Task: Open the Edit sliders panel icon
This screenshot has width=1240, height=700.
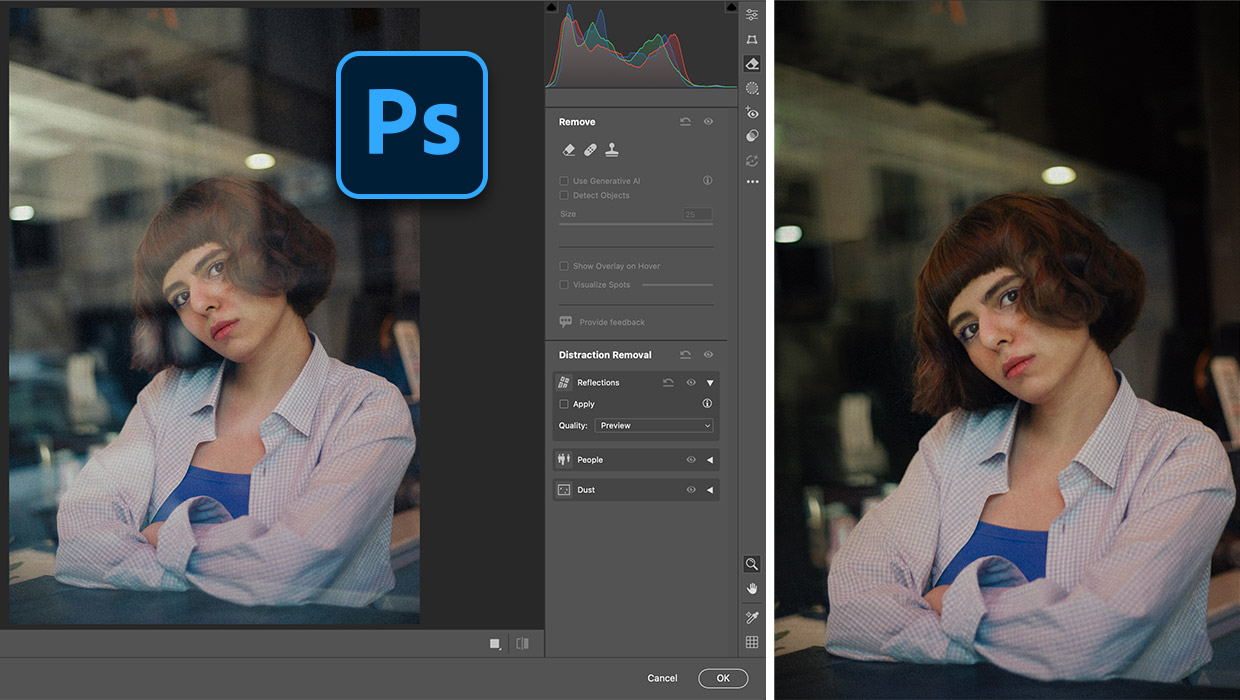Action: pos(752,15)
